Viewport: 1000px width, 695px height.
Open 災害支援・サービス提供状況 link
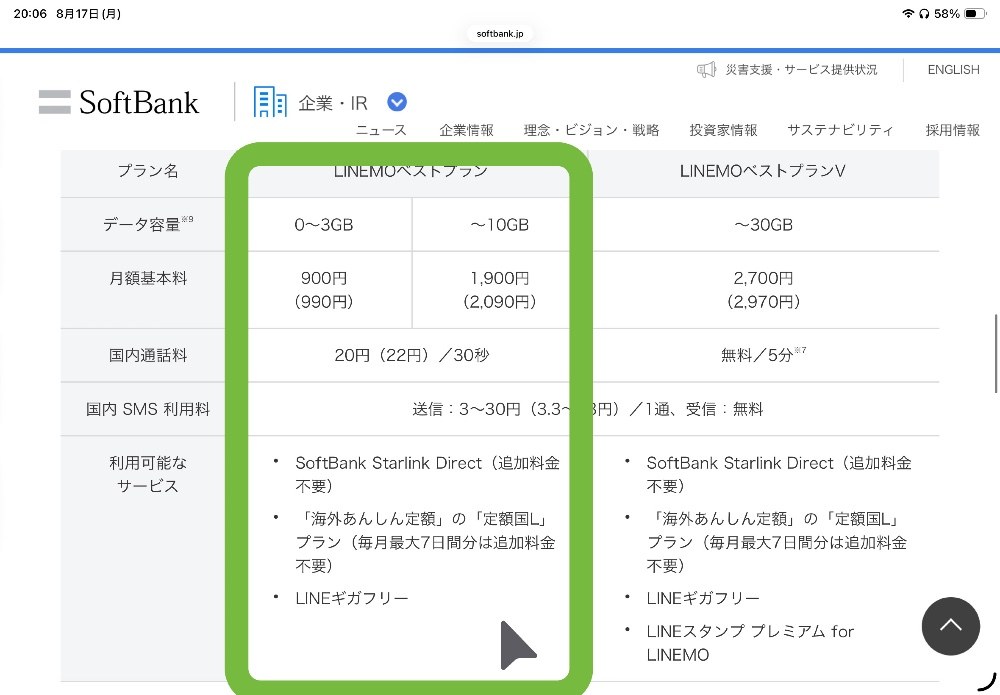coord(801,70)
